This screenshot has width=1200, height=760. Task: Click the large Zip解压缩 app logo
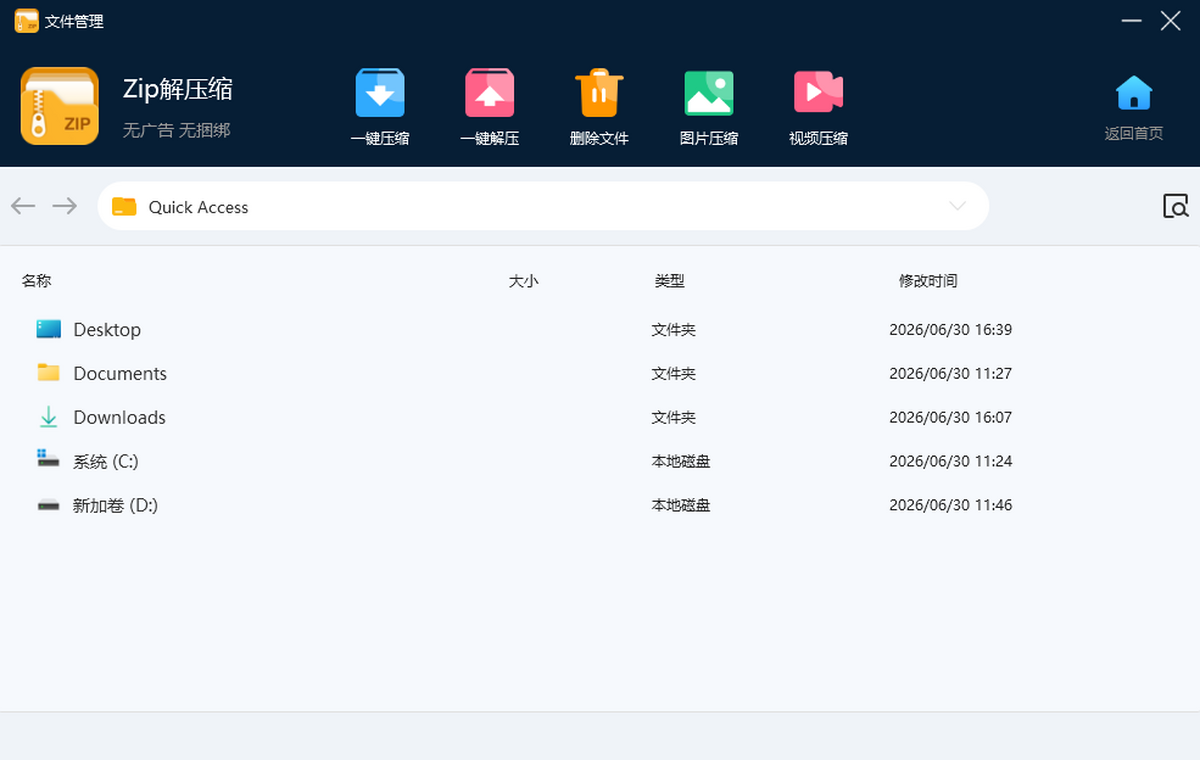[60, 106]
